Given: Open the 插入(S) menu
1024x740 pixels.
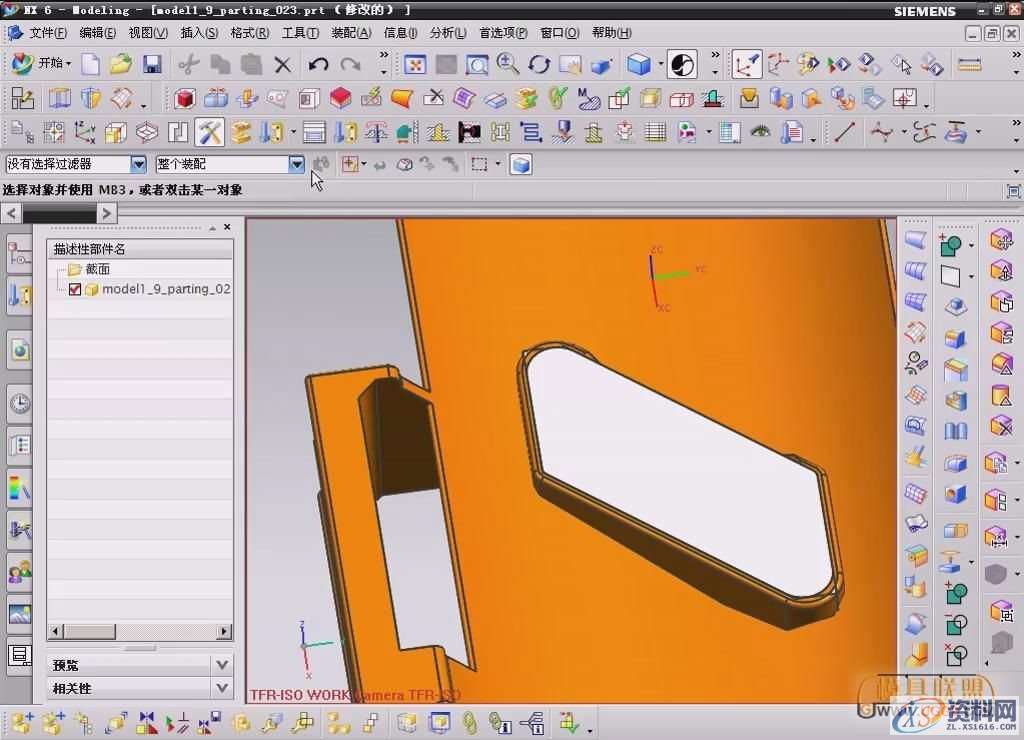Looking at the screenshot, I should point(199,33).
